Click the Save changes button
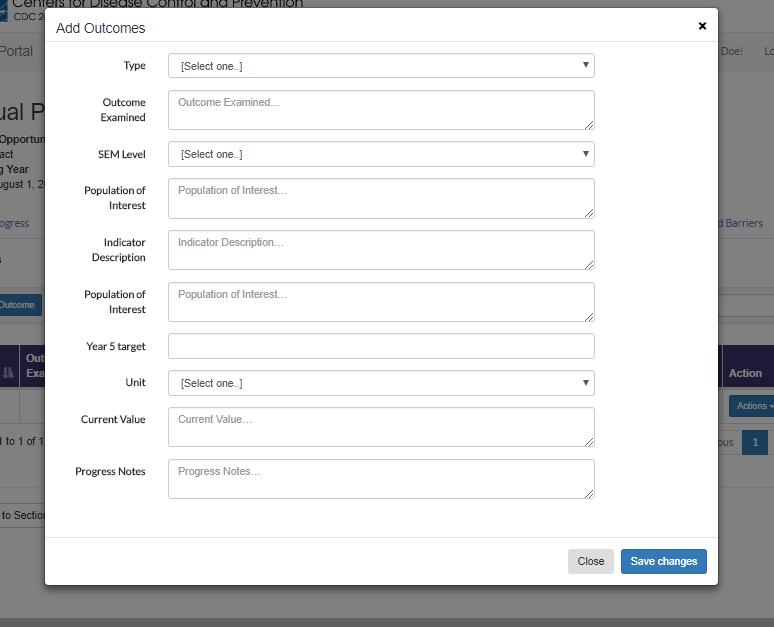The image size is (774, 627). (x=663, y=561)
